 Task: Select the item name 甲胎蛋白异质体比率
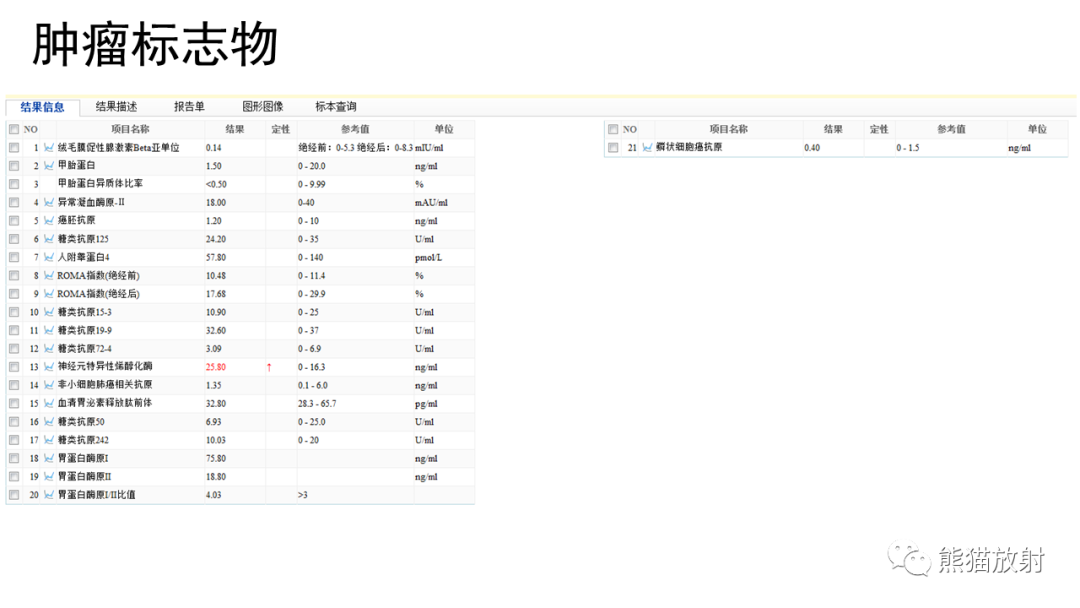tap(101, 184)
